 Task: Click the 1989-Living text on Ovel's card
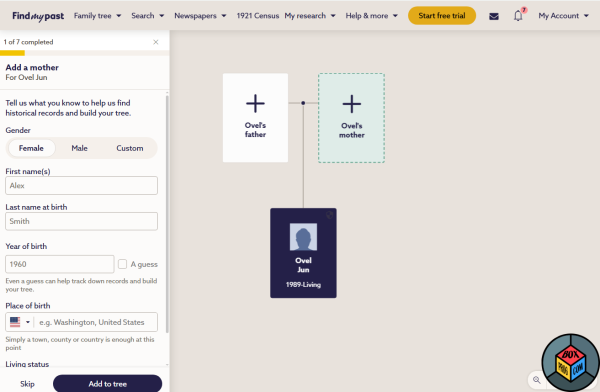pos(303,284)
